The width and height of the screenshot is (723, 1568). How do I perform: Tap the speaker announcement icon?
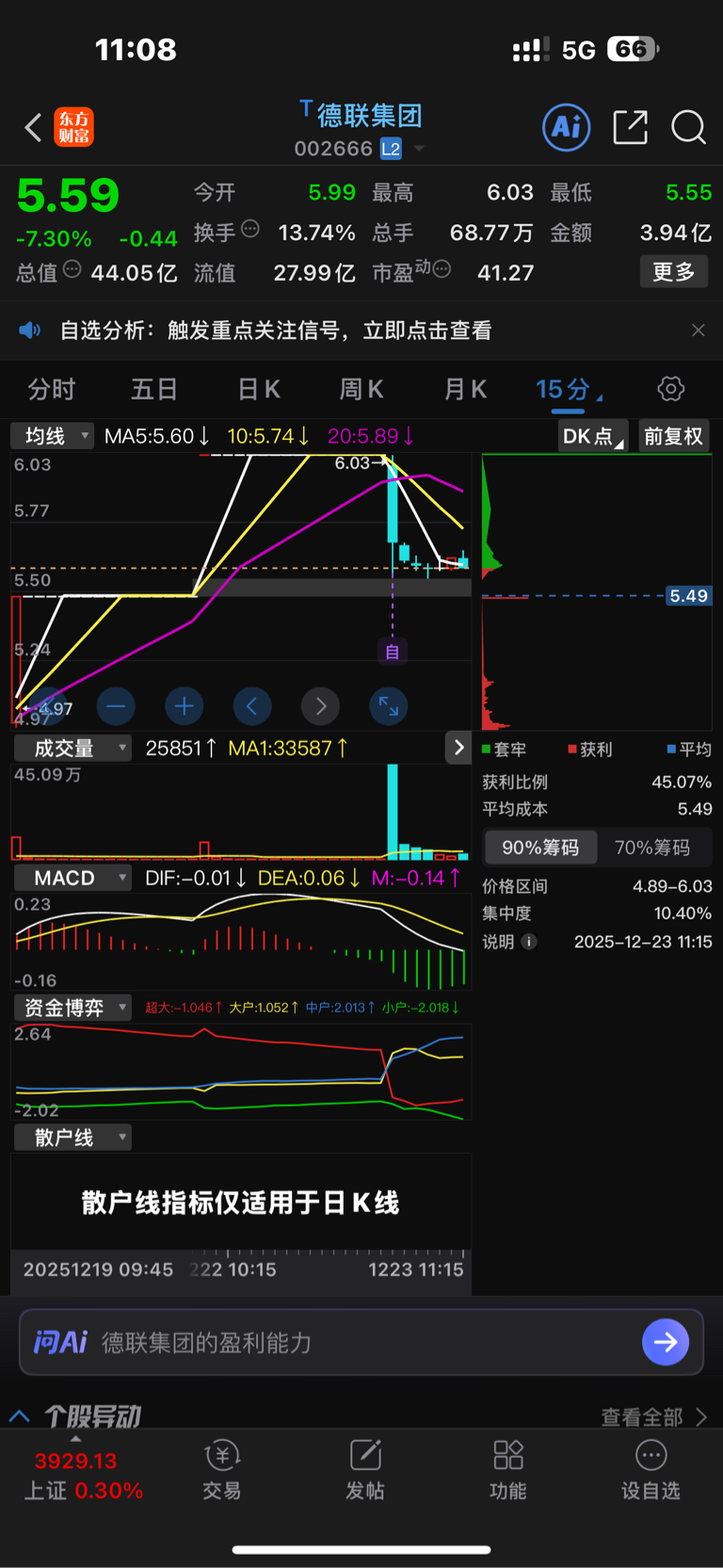(30, 331)
